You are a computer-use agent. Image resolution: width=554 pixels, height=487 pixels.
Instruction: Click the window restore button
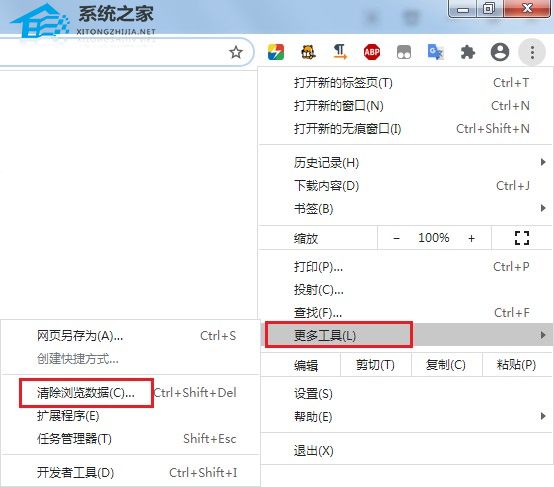[x=489, y=8]
